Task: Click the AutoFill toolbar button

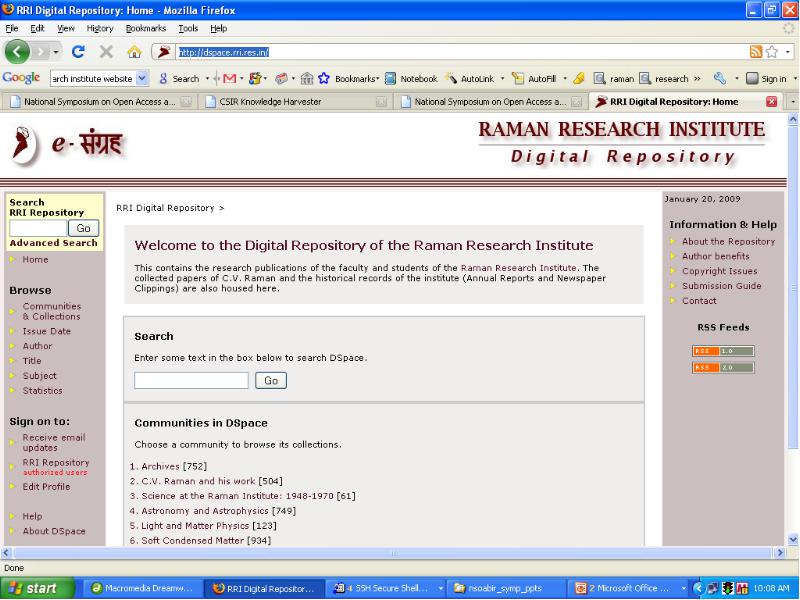Action: click(534, 79)
